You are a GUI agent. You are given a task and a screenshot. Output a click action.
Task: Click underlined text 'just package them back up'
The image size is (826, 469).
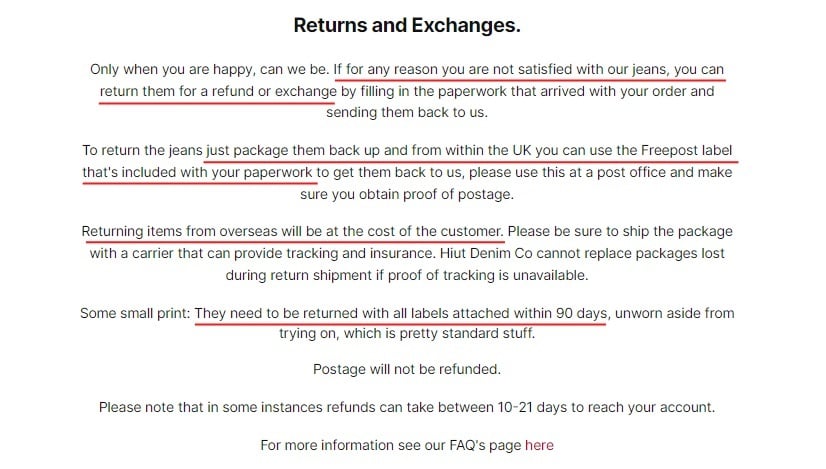(x=292, y=150)
